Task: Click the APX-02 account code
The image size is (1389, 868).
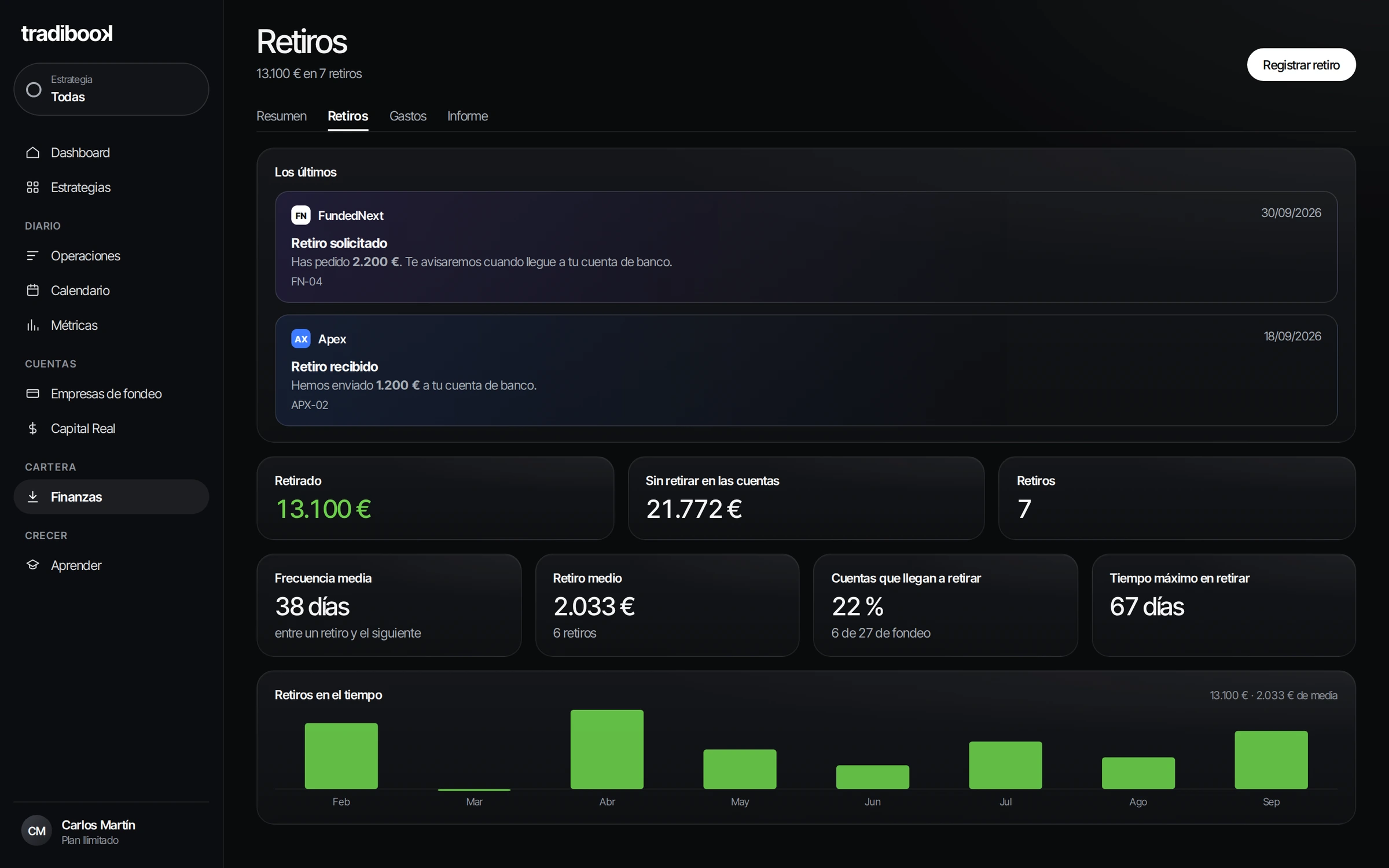Action: pyautogui.click(x=310, y=405)
